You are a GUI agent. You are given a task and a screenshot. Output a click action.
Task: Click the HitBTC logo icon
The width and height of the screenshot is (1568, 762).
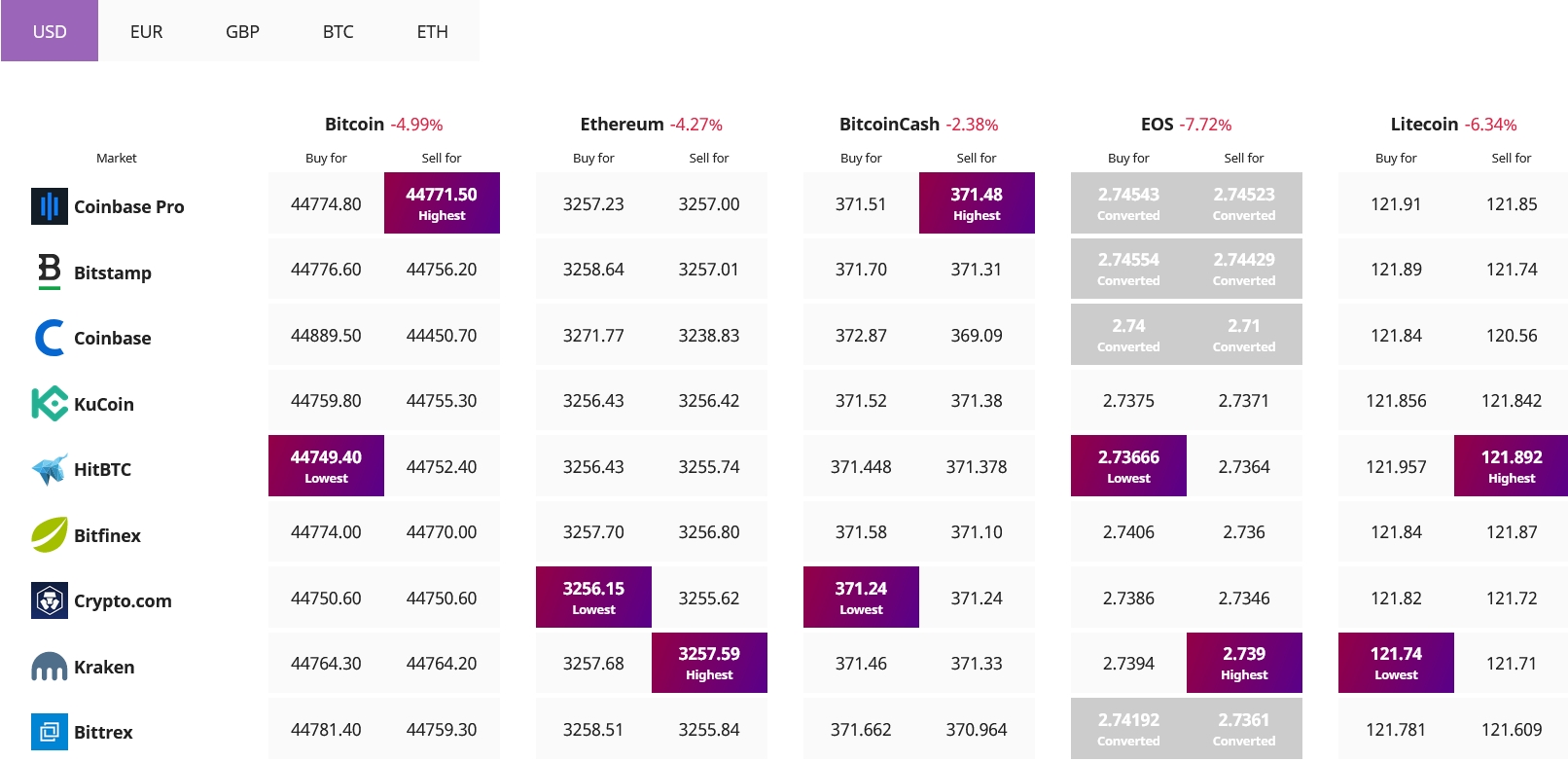click(x=50, y=469)
